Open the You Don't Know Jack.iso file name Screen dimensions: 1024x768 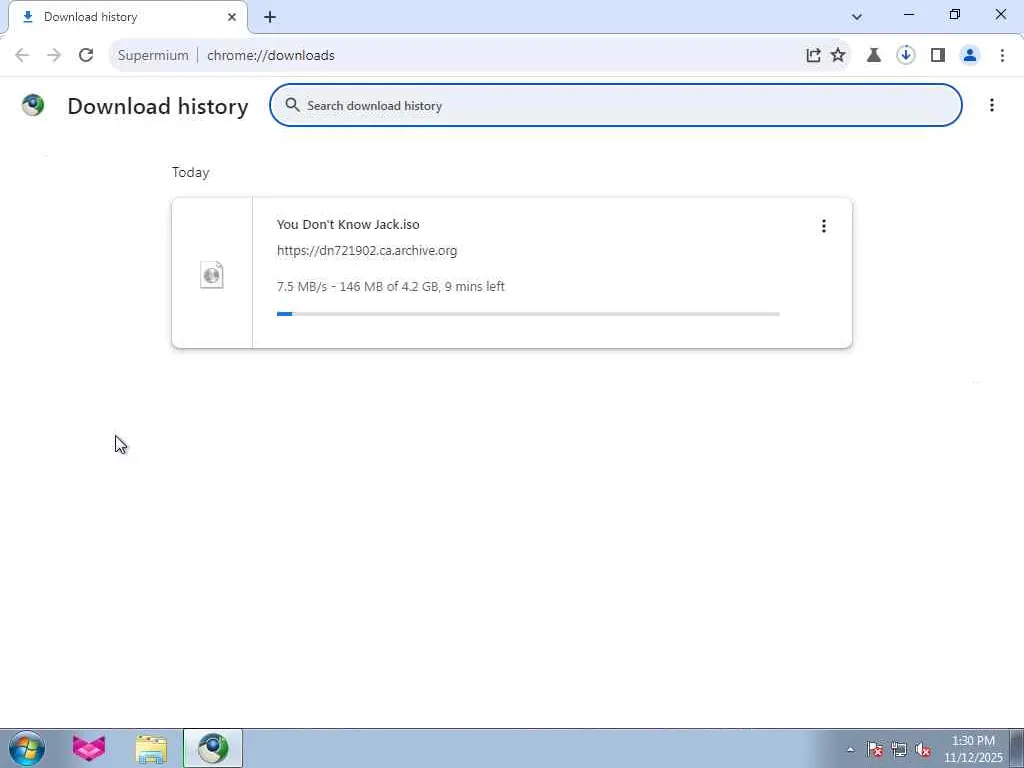348,224
